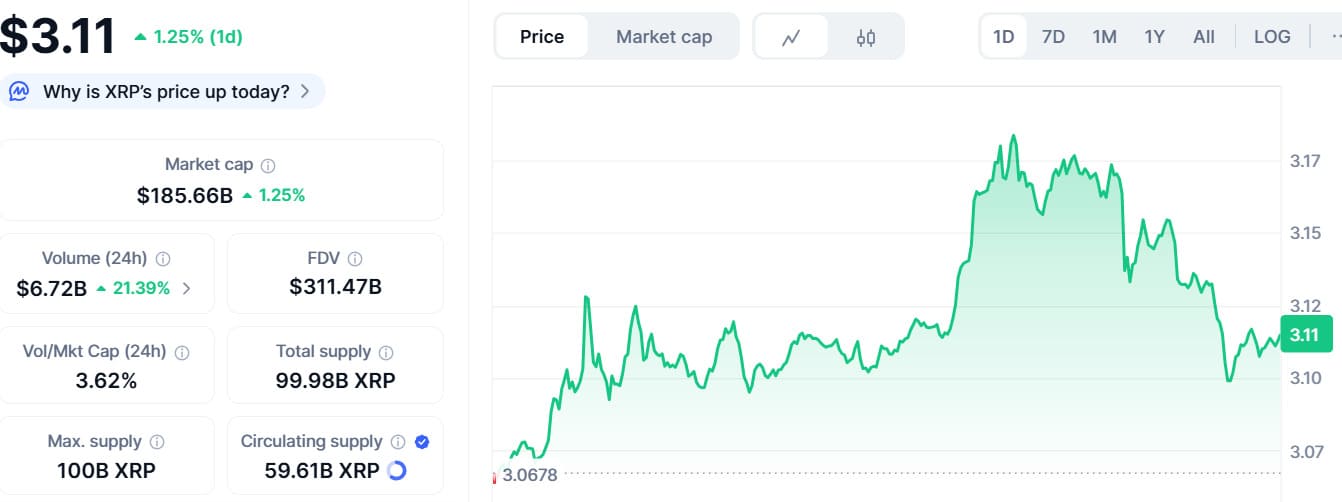Click the 1M range button
The width and height of the screenshot is (1342, 502).
[1104, 37]
